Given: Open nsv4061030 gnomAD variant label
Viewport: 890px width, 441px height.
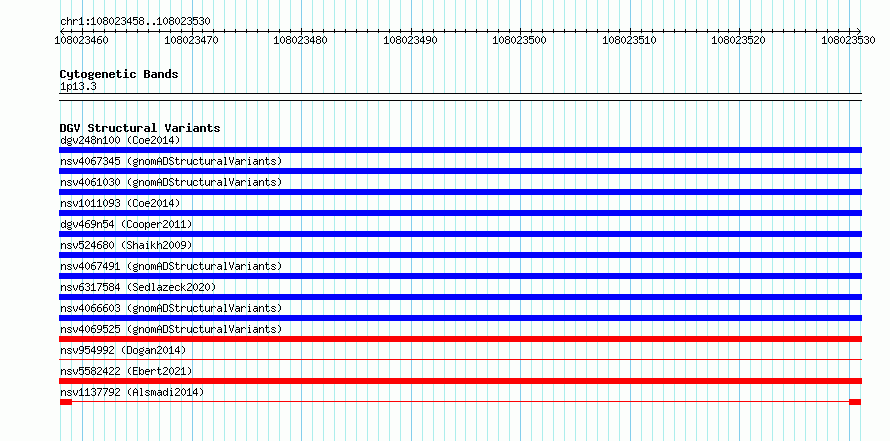Looking at the screenshot, I should click(171, 182).
